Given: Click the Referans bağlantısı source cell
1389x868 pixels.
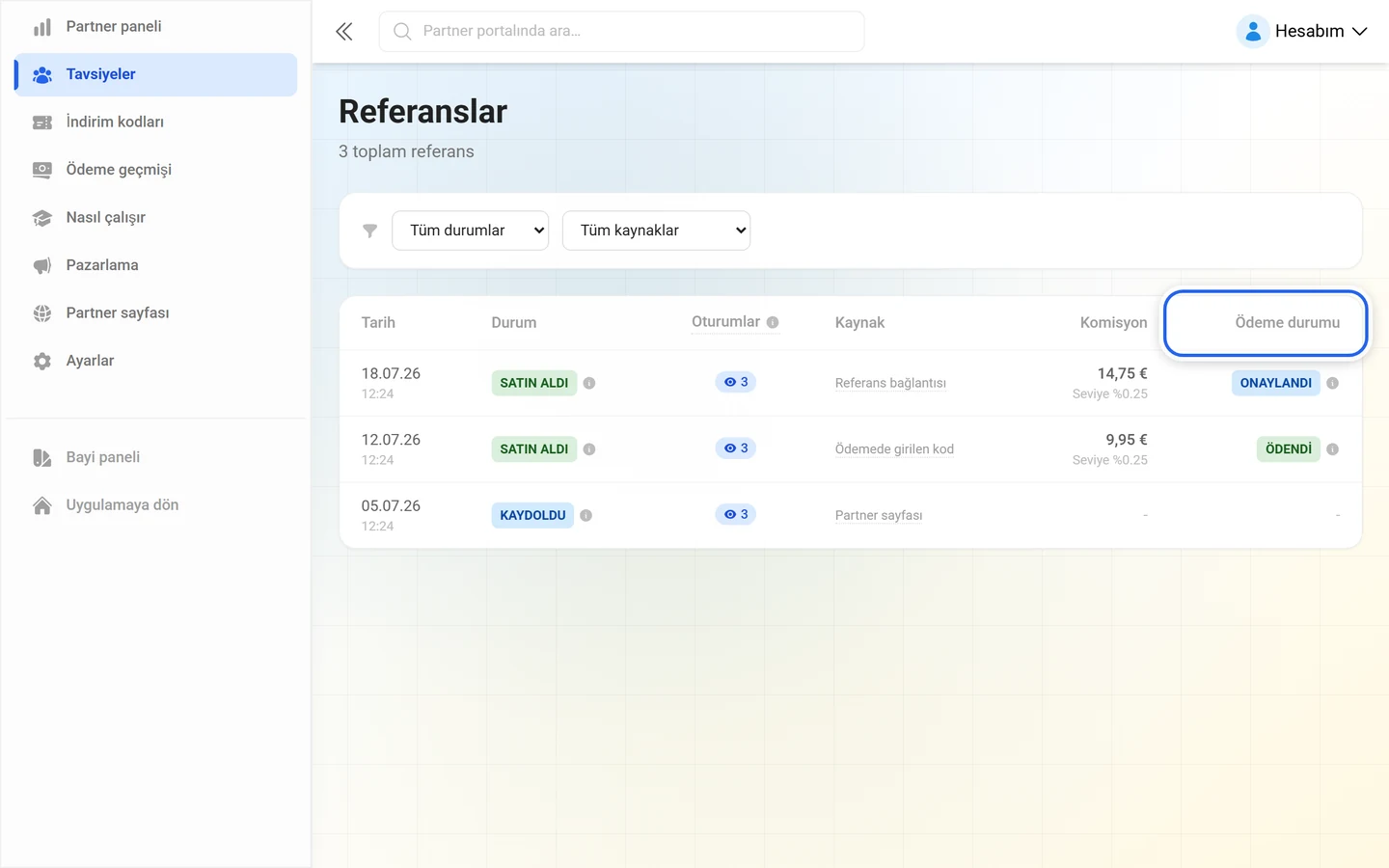Looking at the screenshot, I should pyautogui.click(x=890, y=383).
